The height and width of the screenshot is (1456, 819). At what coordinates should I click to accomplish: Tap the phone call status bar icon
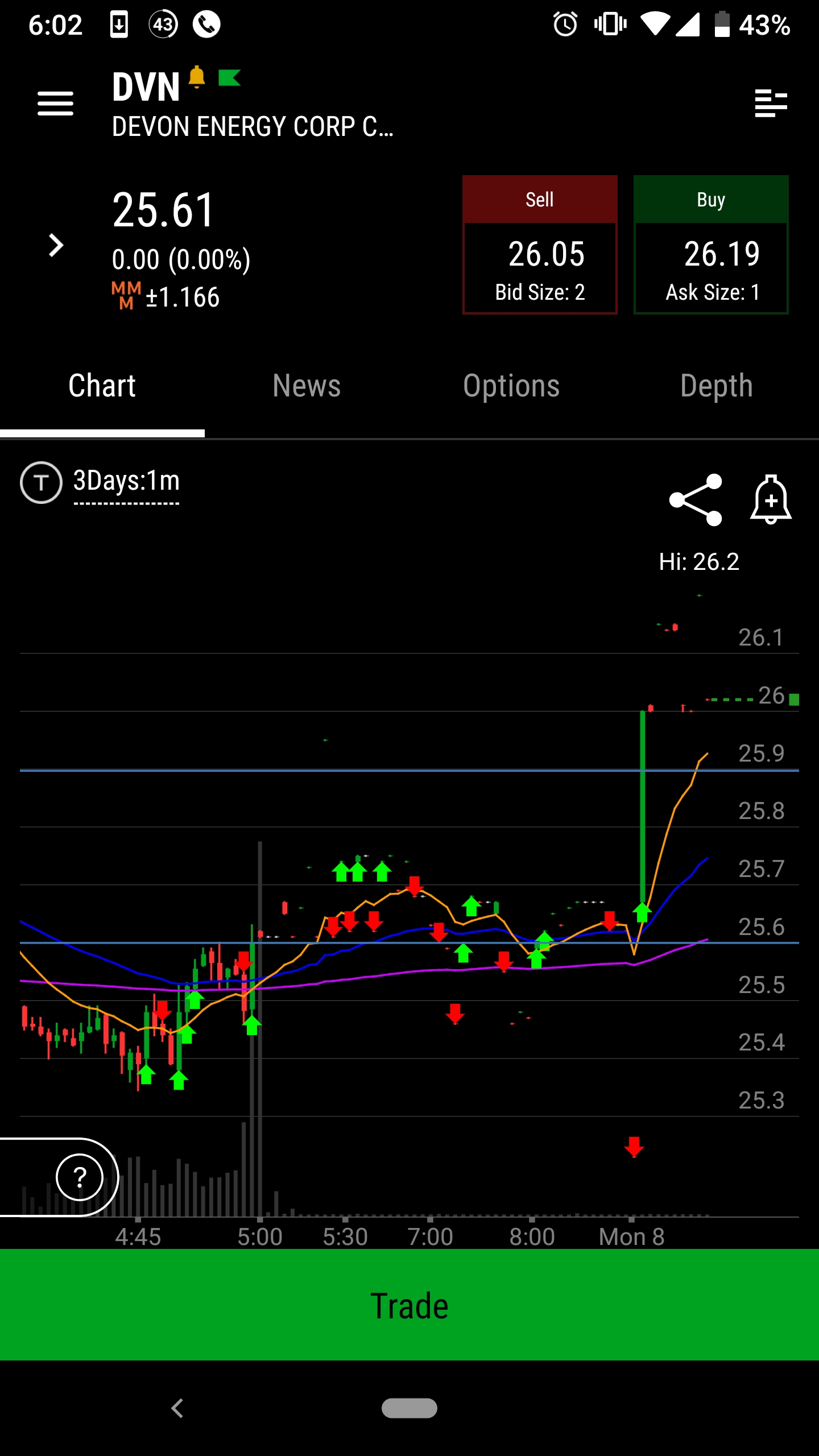(x=206, y=24)
